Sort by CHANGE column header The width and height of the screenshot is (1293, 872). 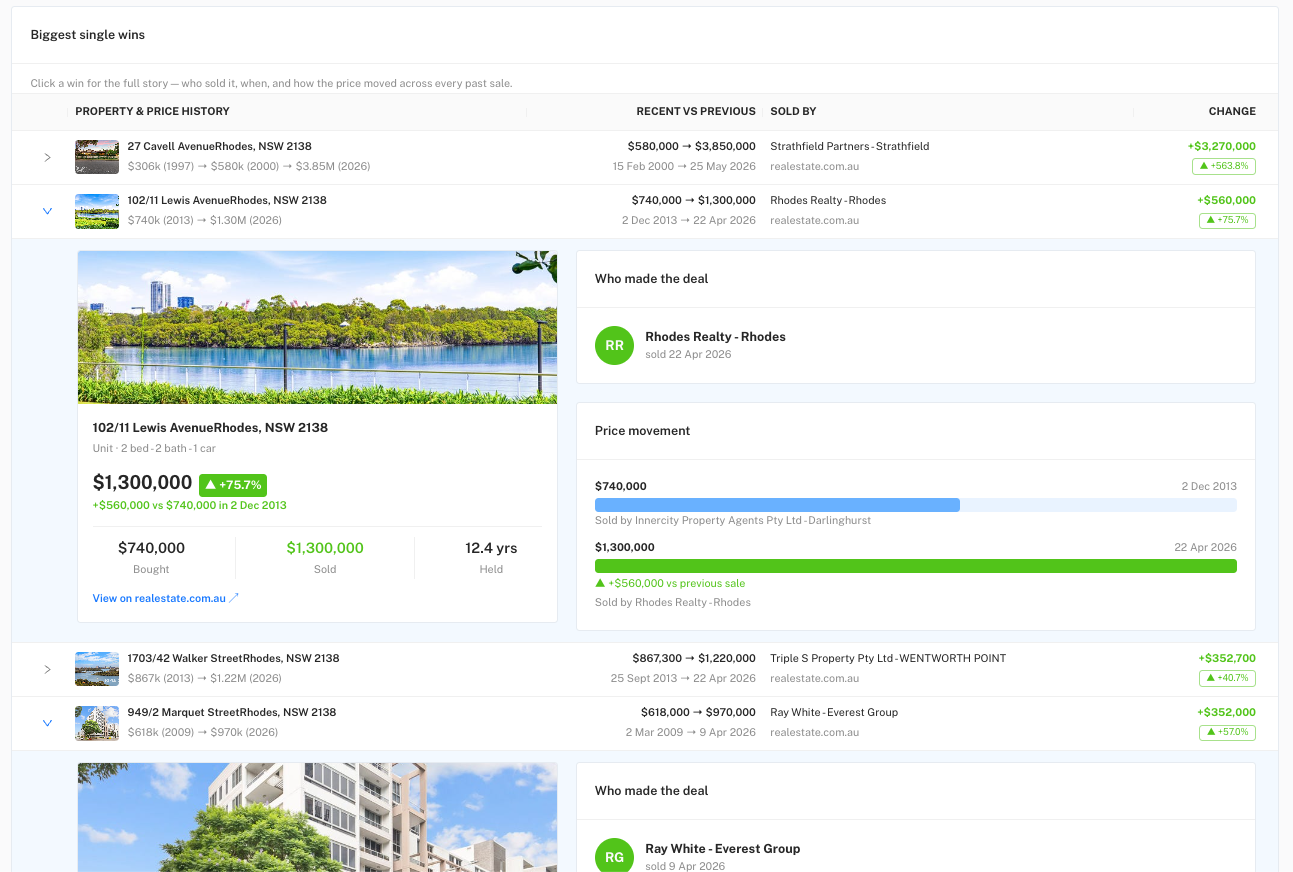pyautogui.click(x=1232, y=111)
